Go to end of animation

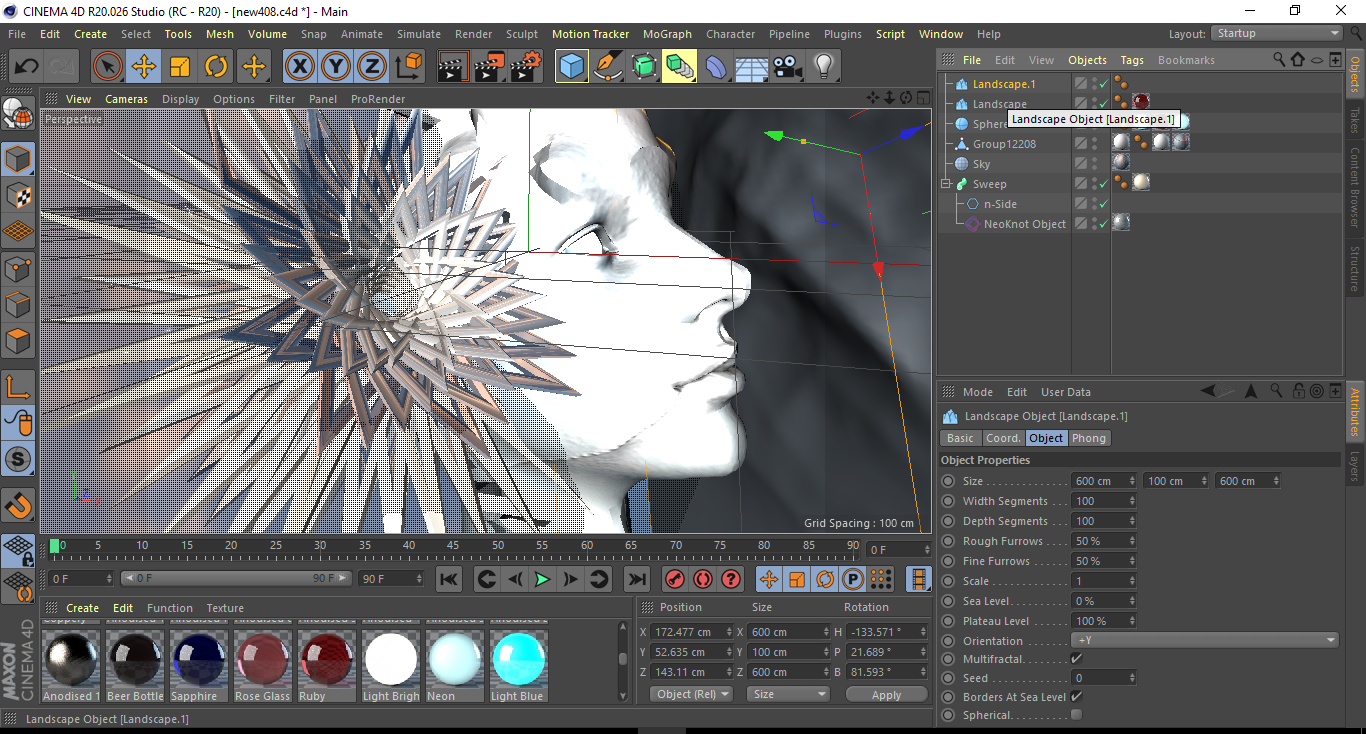[636, 579]
